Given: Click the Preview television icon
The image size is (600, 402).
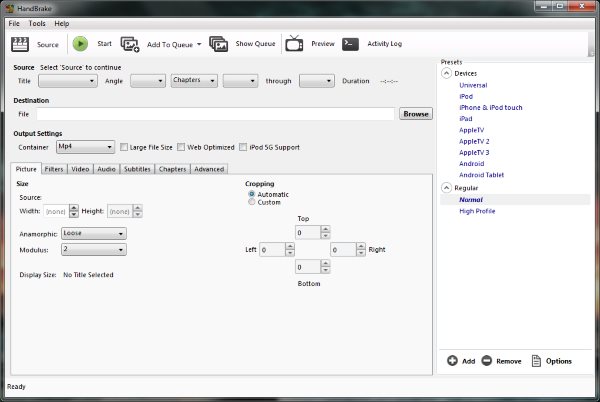Looking at the screenshot, I should (x=294, y=43).
